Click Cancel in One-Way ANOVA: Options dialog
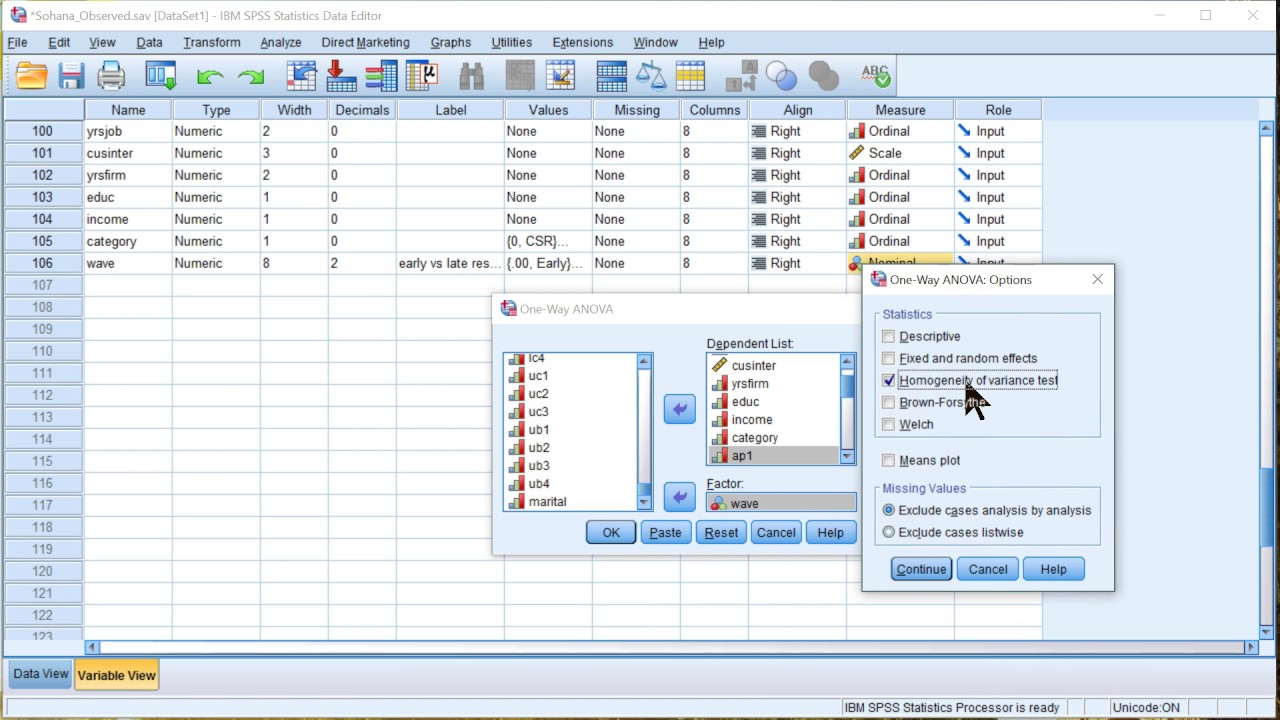This screenshot has width=1280, height=720. (x=988, y=569)
